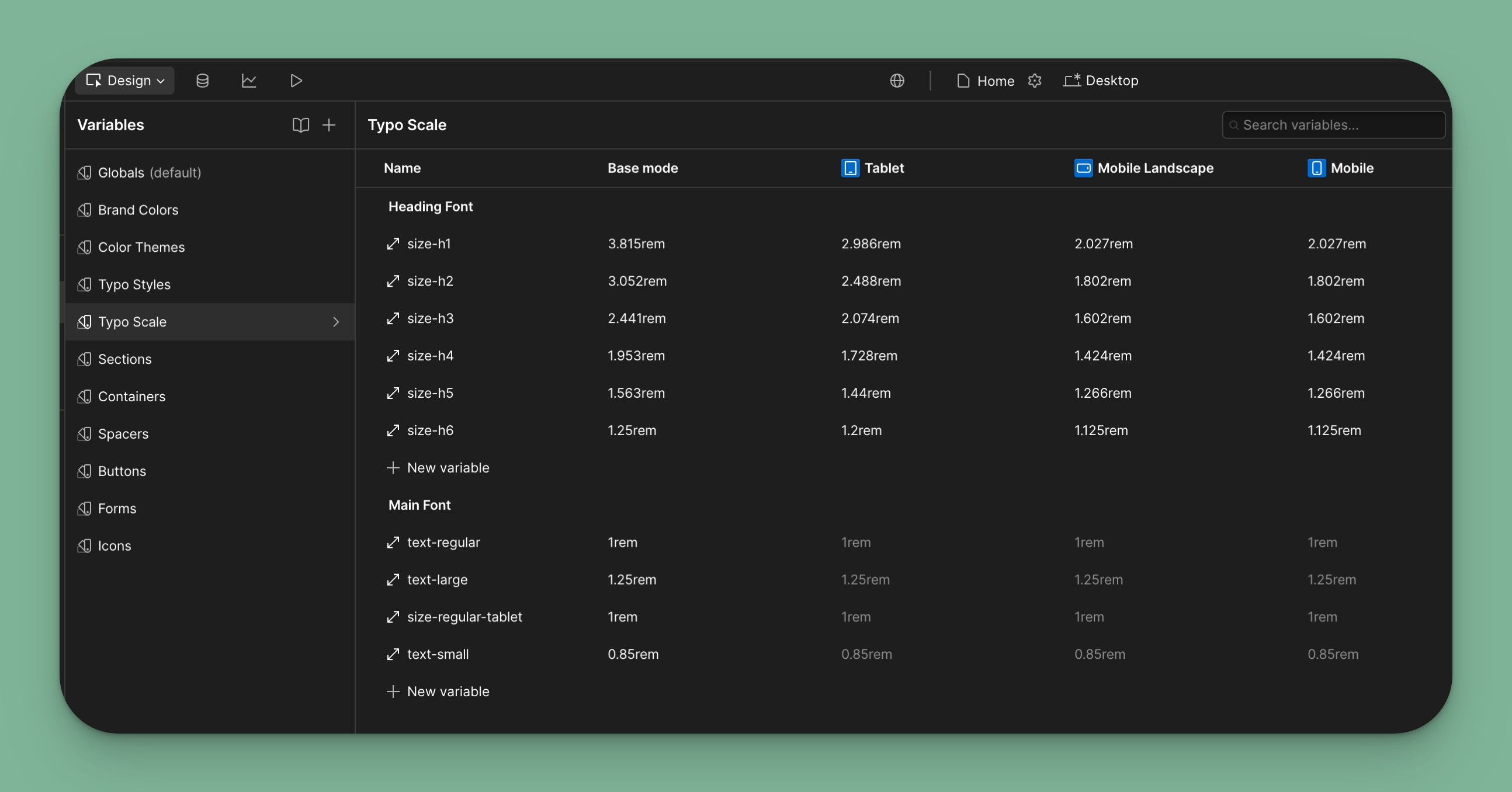Edit size-h1 base mode value
This screenshot has width=1512, height=792.
pyautogui.click(x=636, y=244)
